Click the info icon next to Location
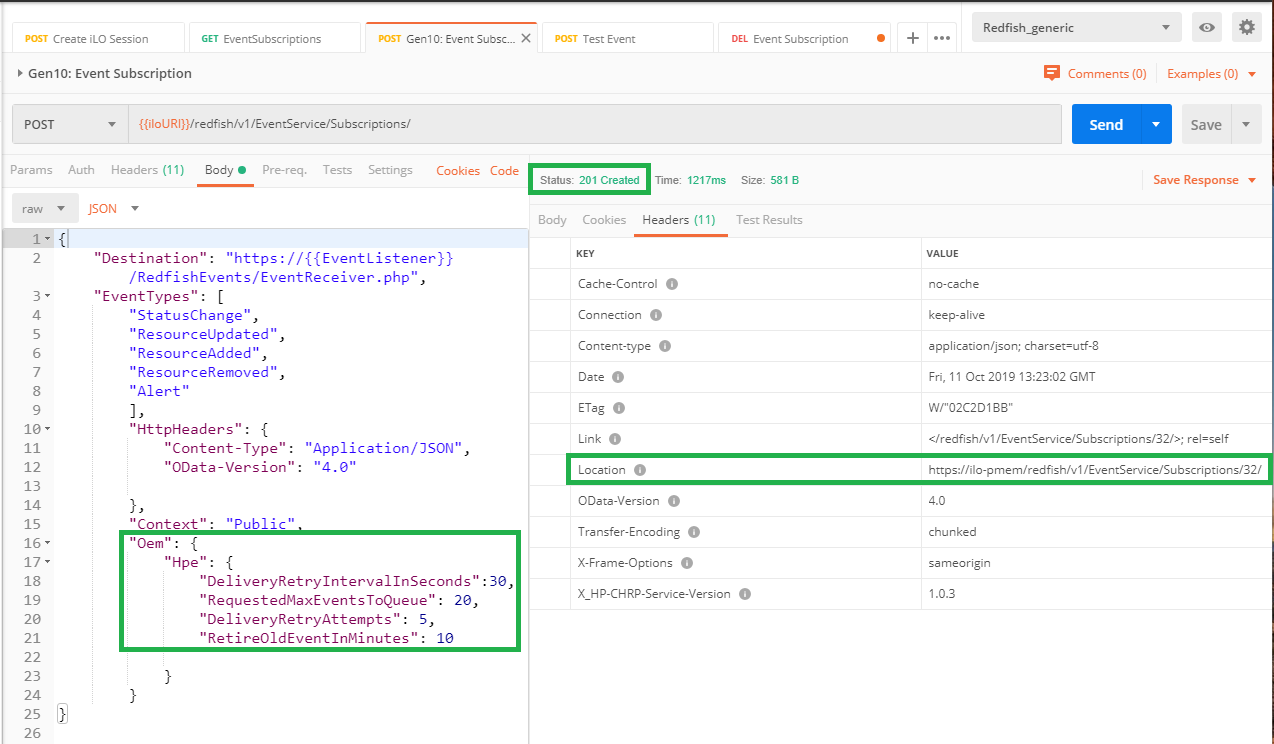 coord(640,470)
